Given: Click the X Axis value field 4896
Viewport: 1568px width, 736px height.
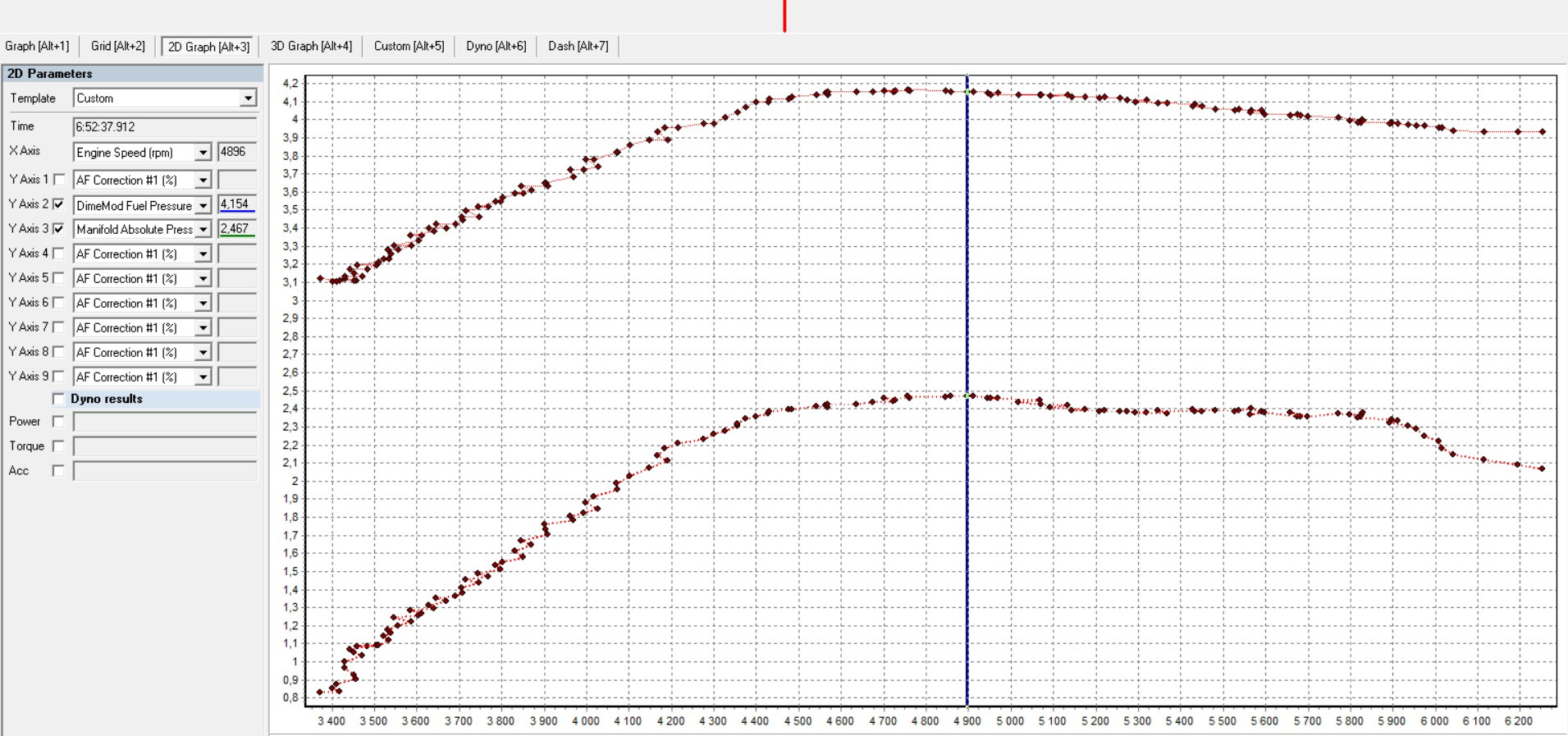Looking at the screenshot, I should pyautogui.click(x=237, y=152).
